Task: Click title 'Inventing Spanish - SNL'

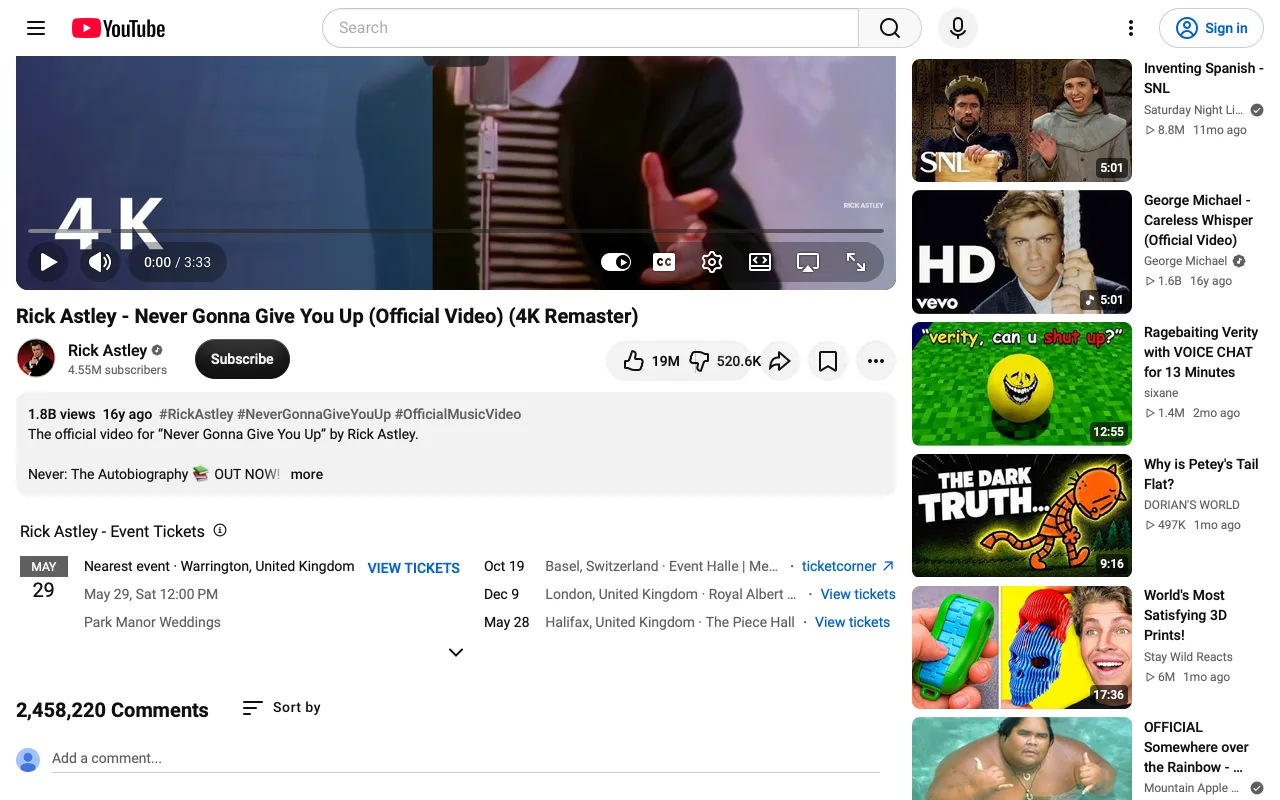Action: (1204, 78)
